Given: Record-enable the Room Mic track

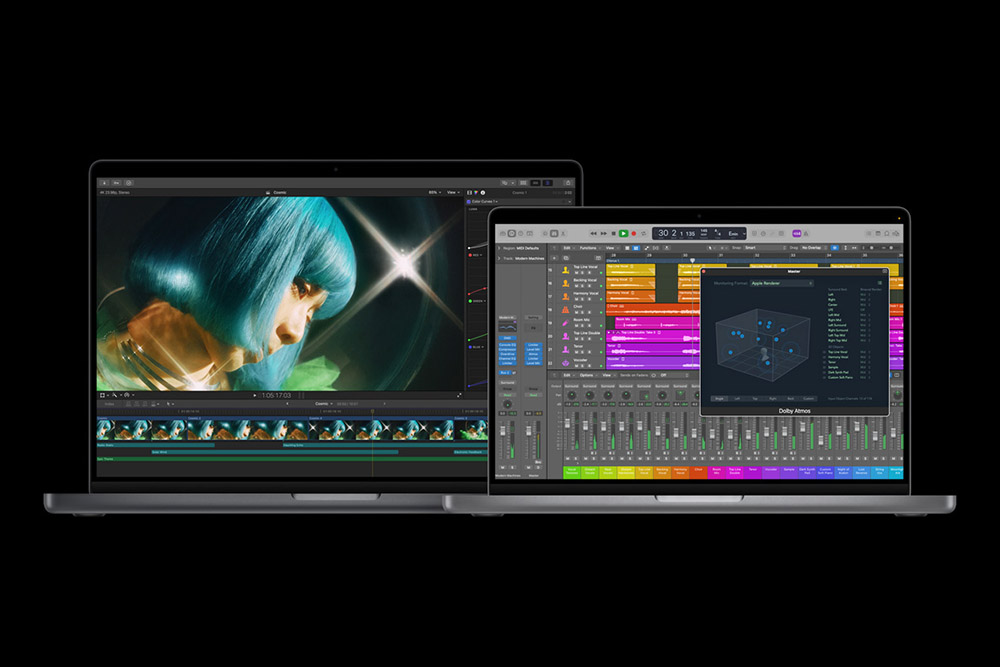Looking at the screenshot, I should (589, 326).
